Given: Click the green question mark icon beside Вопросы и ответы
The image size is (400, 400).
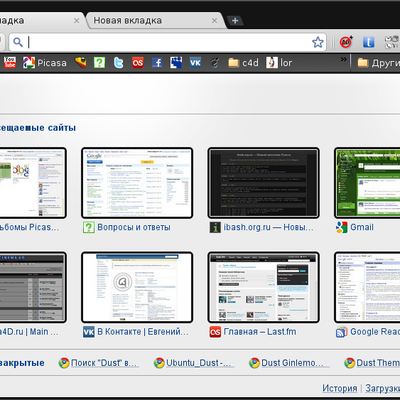Looking at the screenshot, I should coord(89,228).
